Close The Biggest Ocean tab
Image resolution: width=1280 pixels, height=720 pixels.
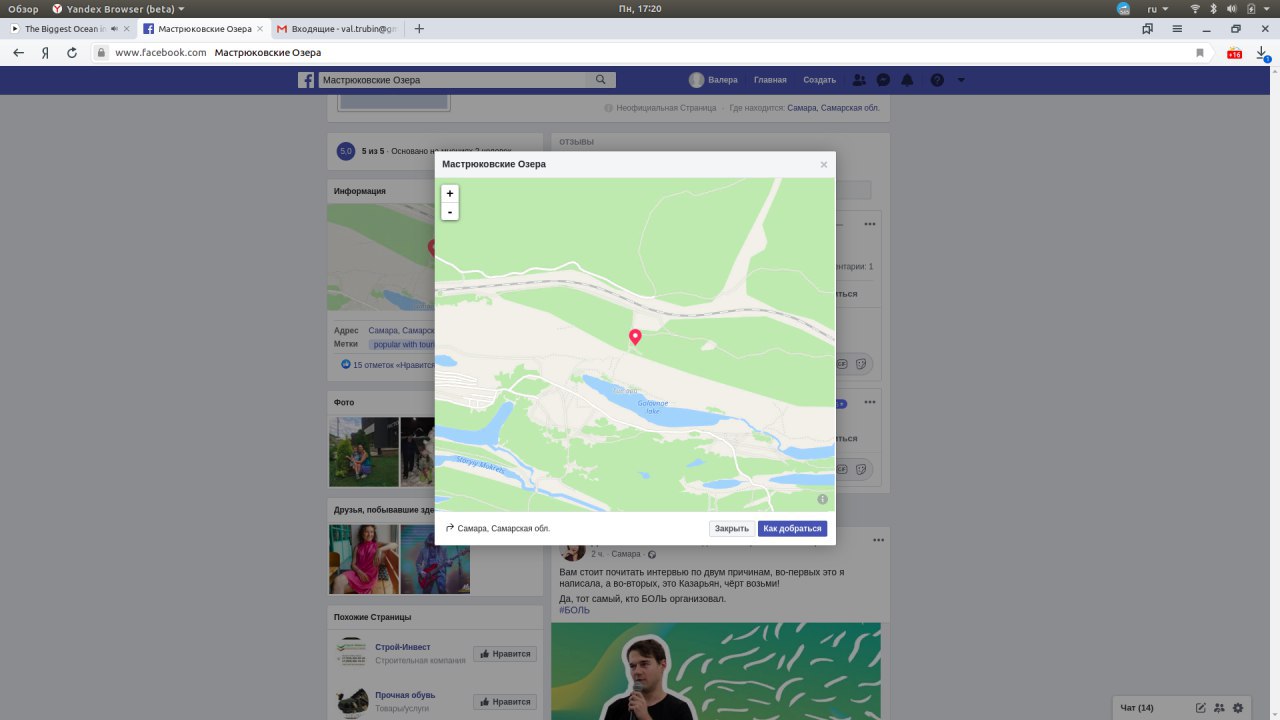(x=127, y=29)
